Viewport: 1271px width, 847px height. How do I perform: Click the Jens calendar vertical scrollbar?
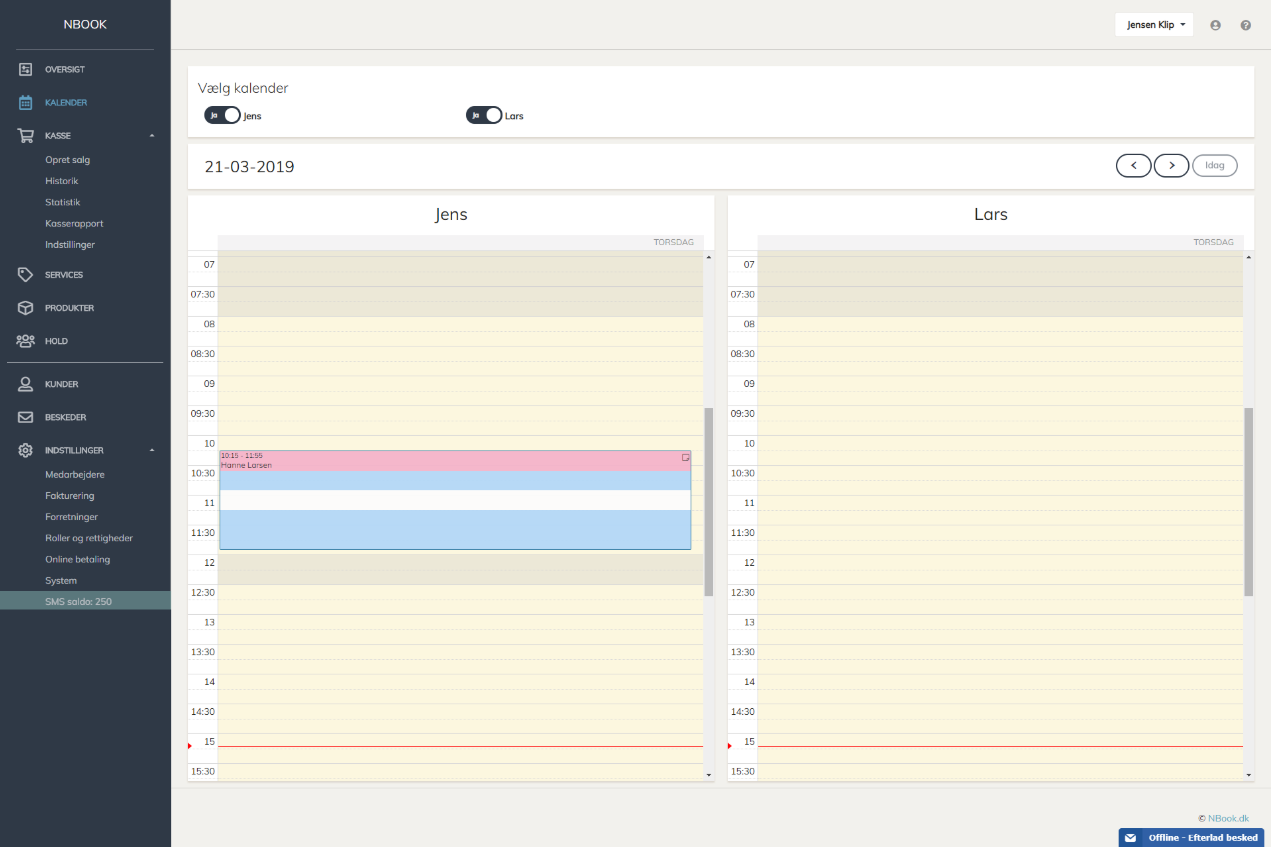(708, 501)
